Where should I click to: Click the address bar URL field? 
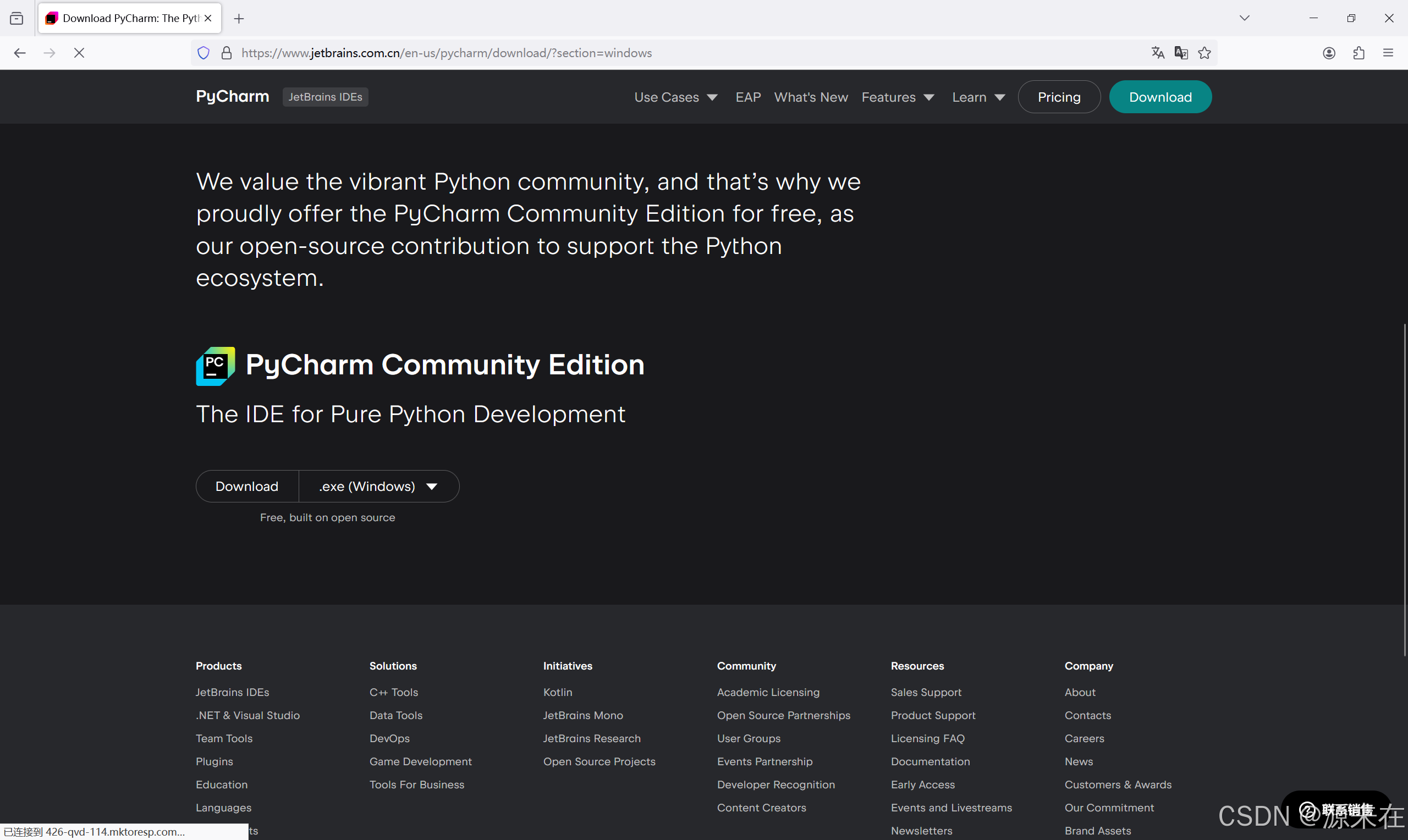pyautogui.click(x=447, y=53)
